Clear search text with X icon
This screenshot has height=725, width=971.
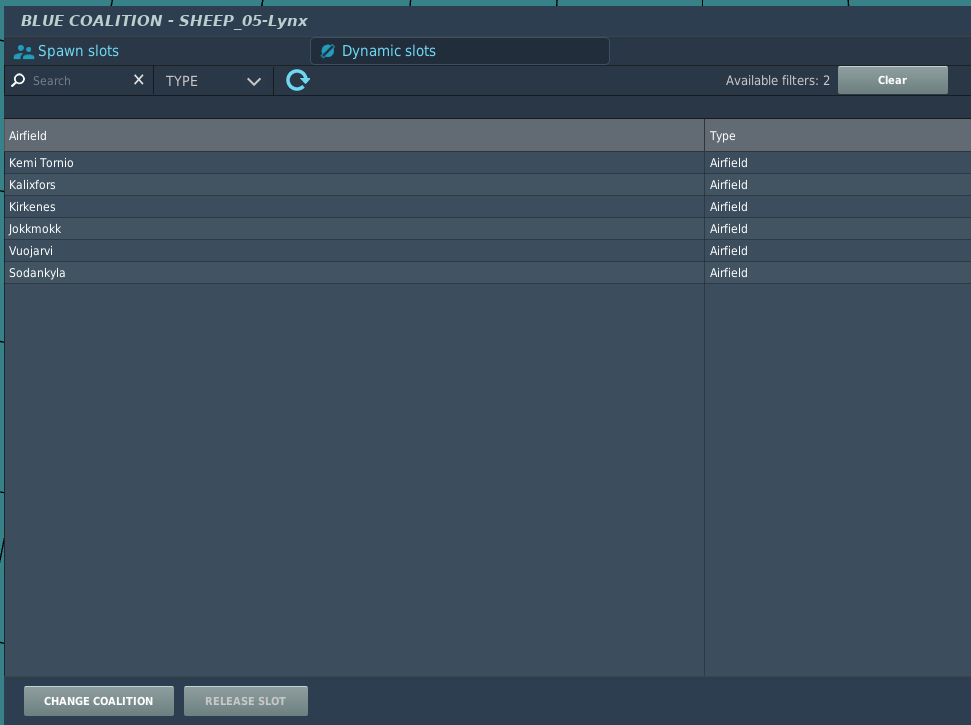click(139, 80)
